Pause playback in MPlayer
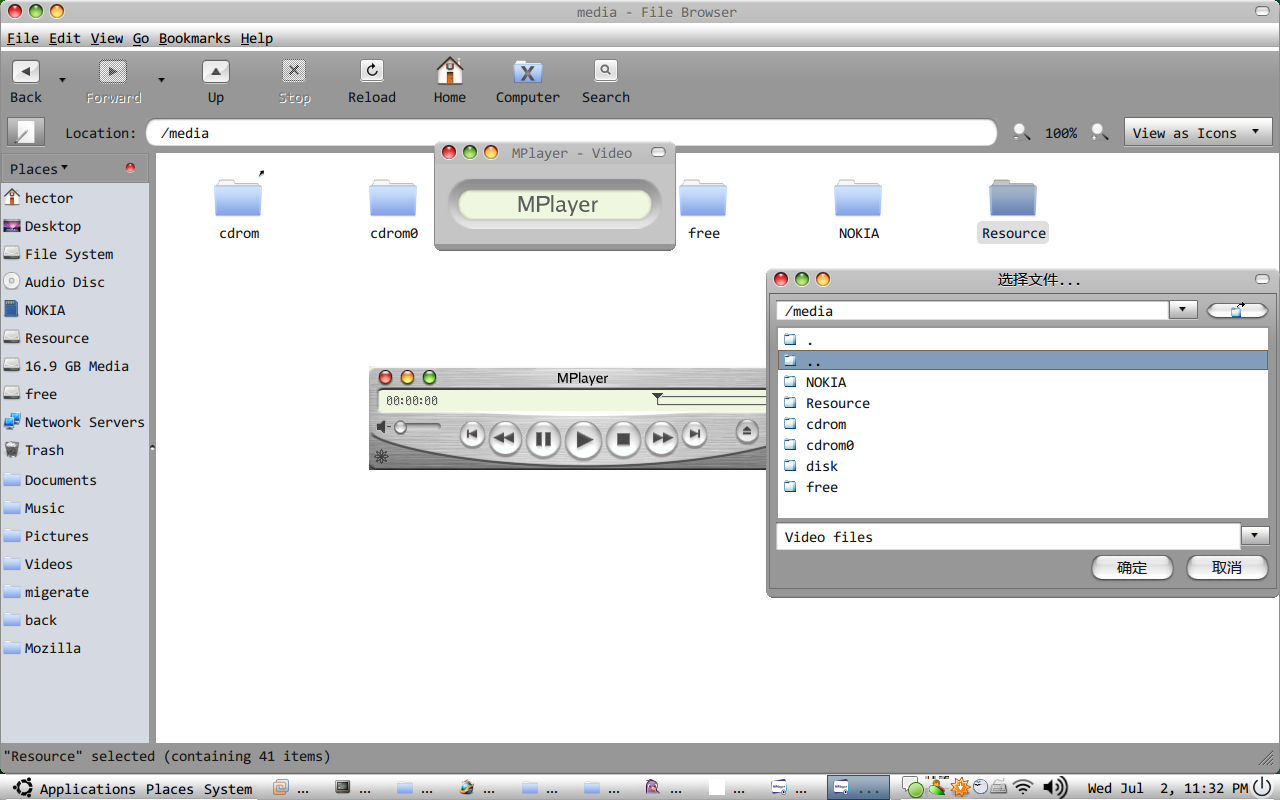The width and height of the screenshot is (1280, 800). pos(543,438)
